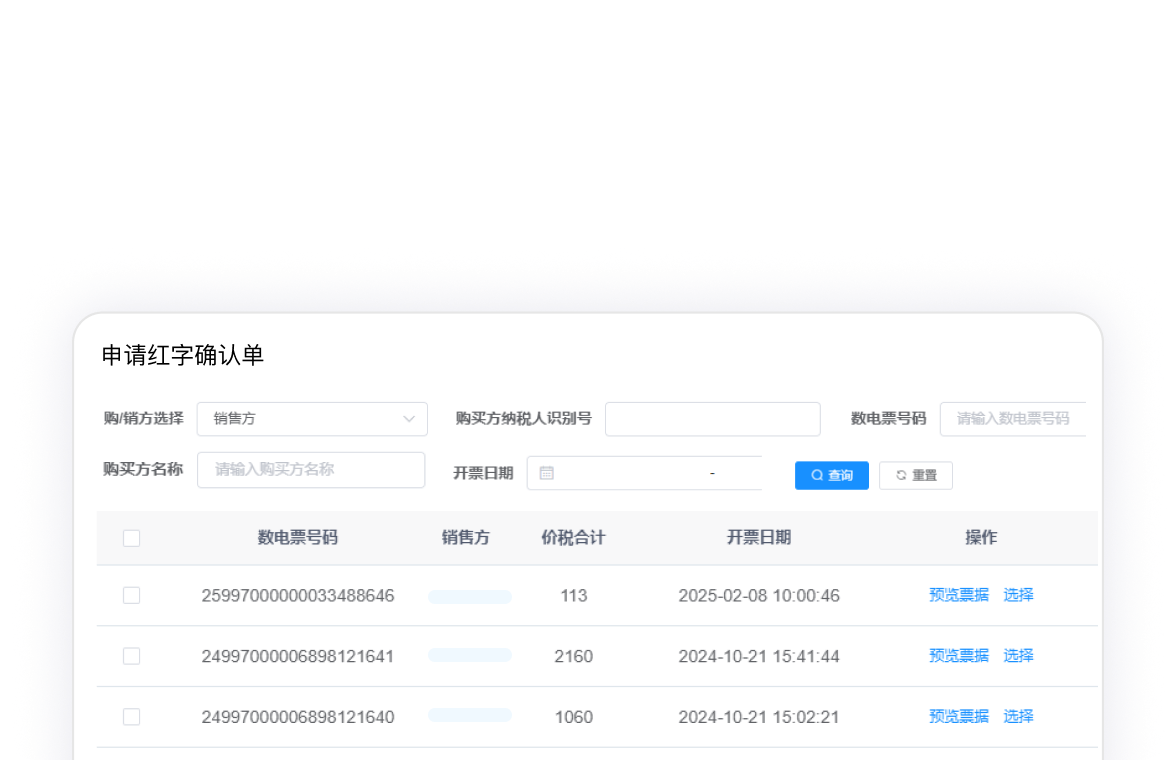
Task: Click invoice number 25997000000033488646
Action: click(x=298, y=596)
